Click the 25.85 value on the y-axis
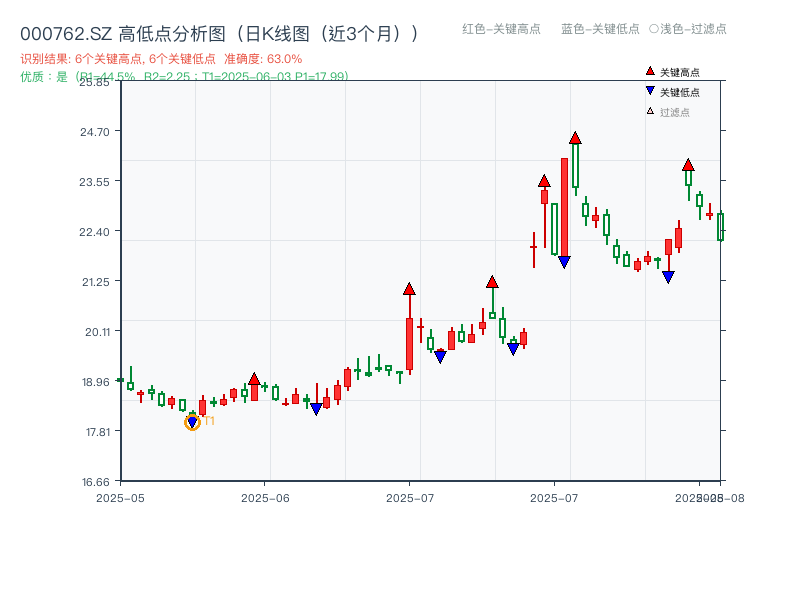 click(x=93, y=85)
